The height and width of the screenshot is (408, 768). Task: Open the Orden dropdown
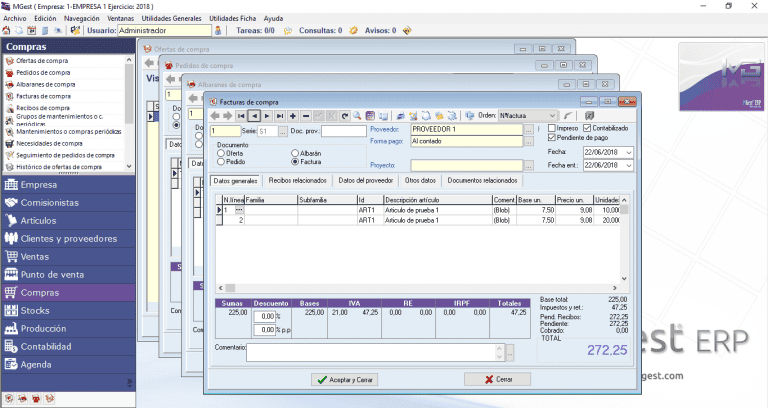click(552, 116)
